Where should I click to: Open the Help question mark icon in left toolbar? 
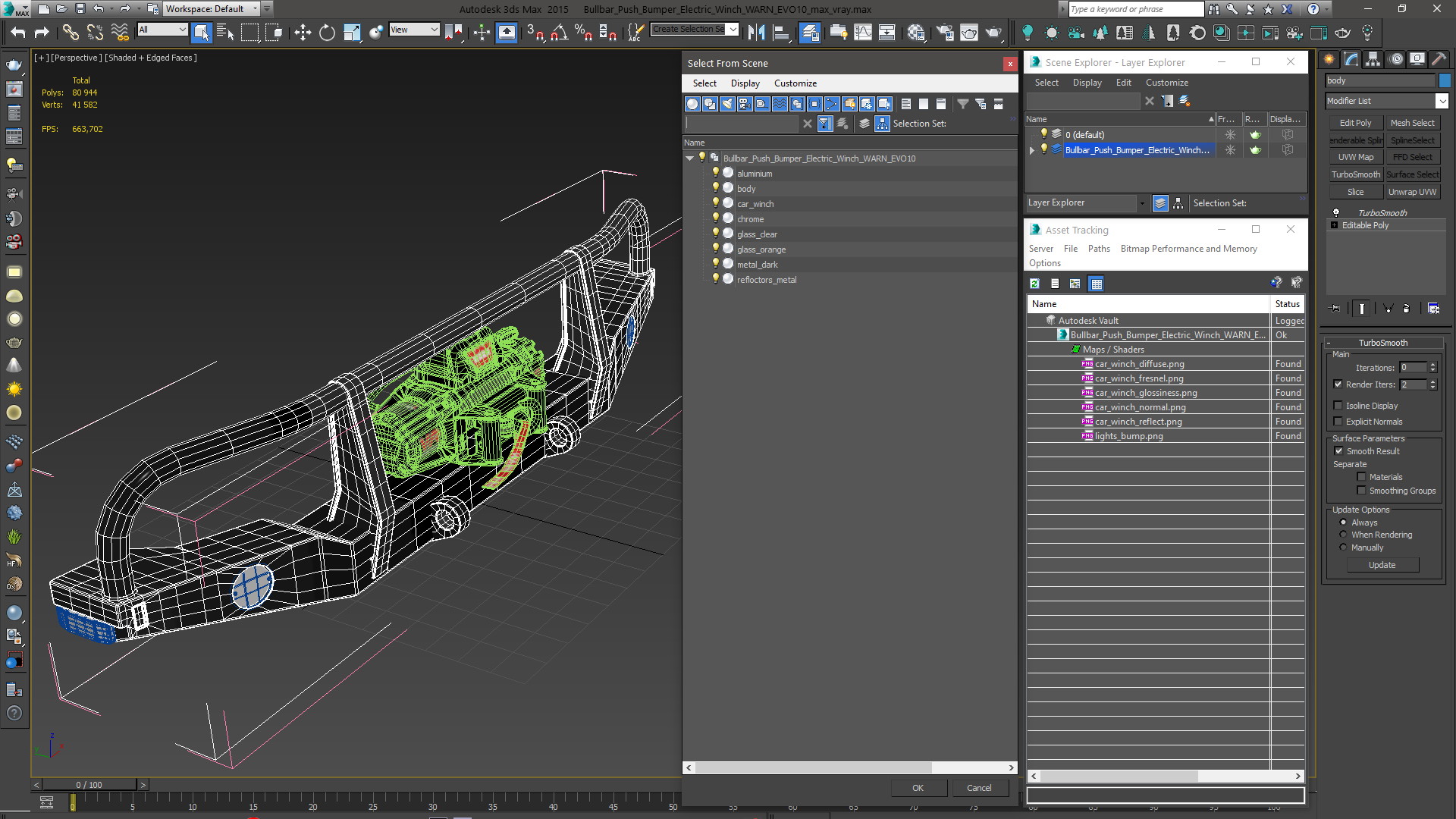coord(14,714)
